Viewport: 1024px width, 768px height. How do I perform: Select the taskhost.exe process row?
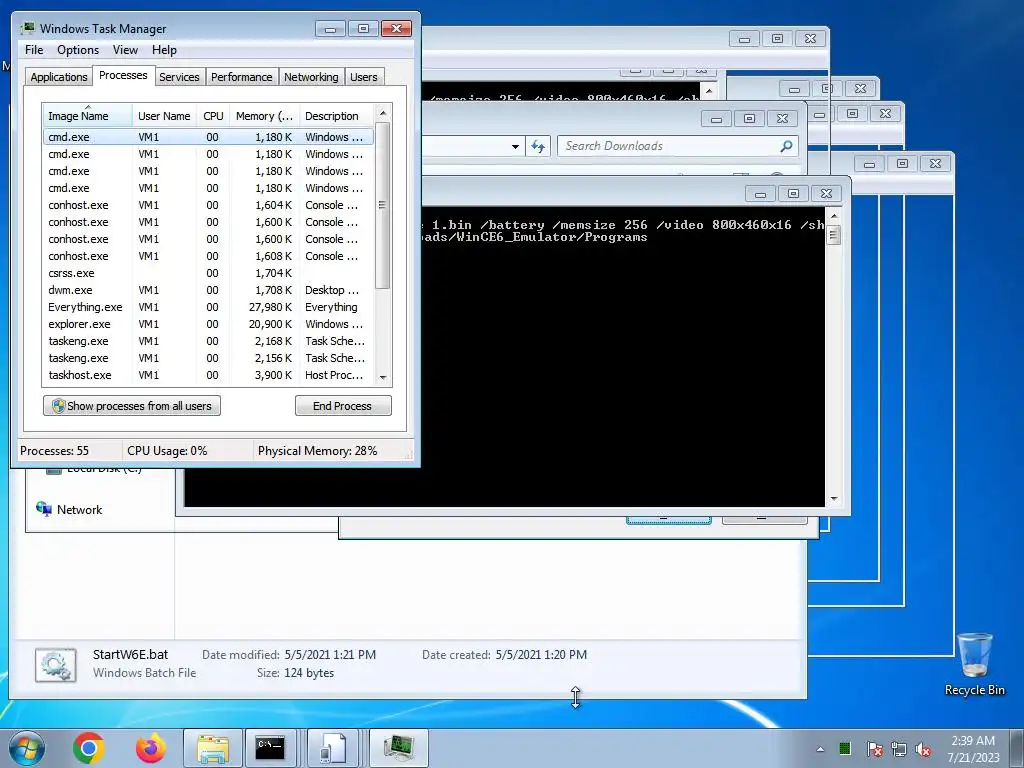point(208,375)
